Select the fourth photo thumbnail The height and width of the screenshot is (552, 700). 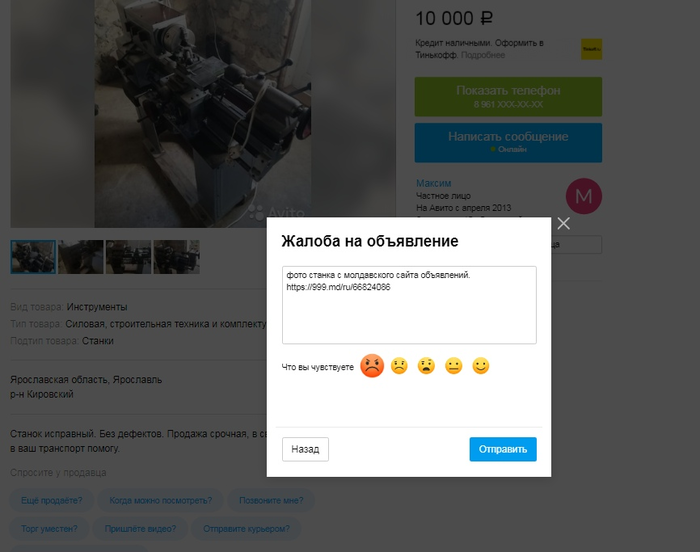pyautogui.click(x=176, y=257)
